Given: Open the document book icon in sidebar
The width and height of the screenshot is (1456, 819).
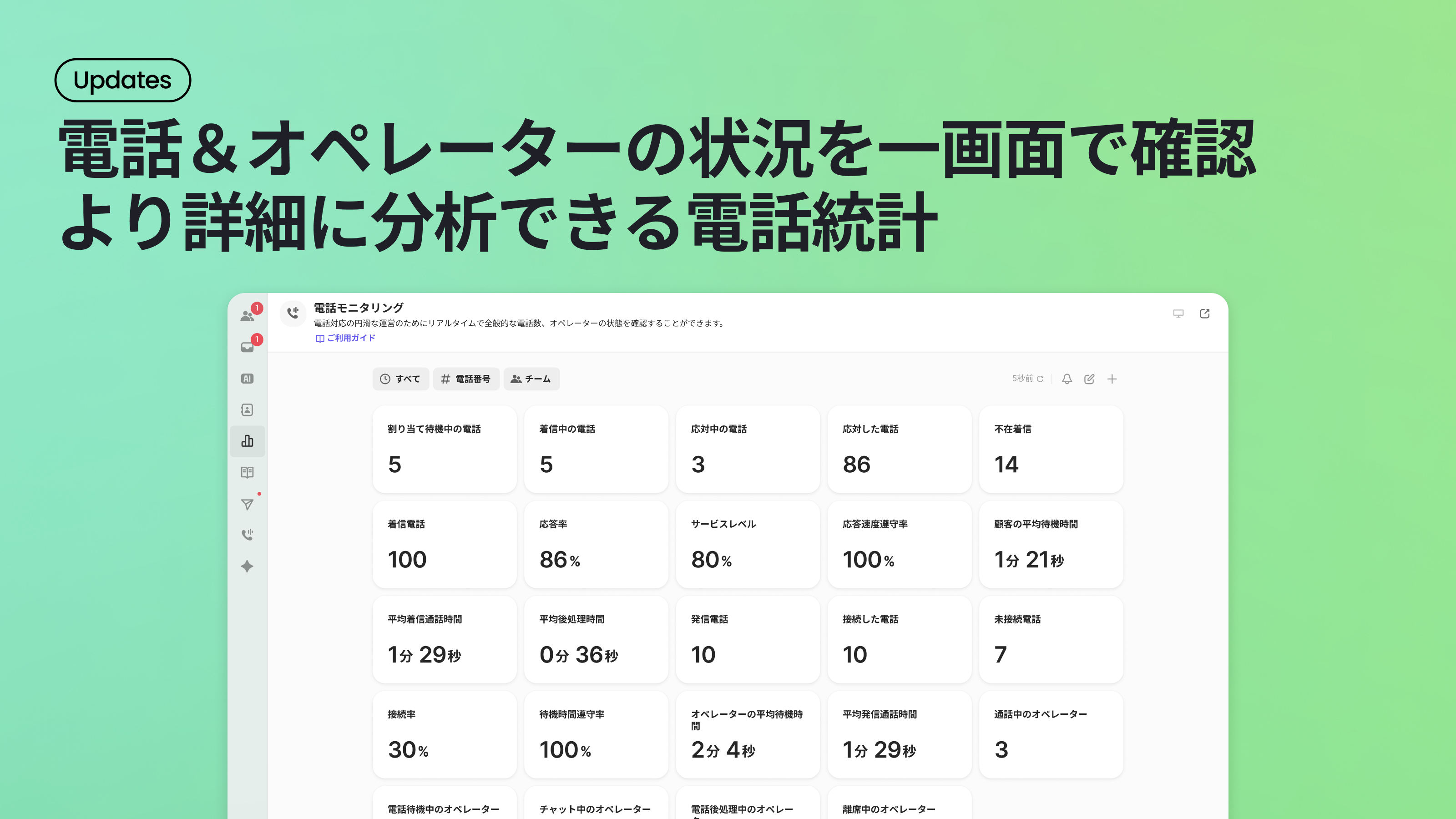Looking at the screenshot, I should [247, 473].
